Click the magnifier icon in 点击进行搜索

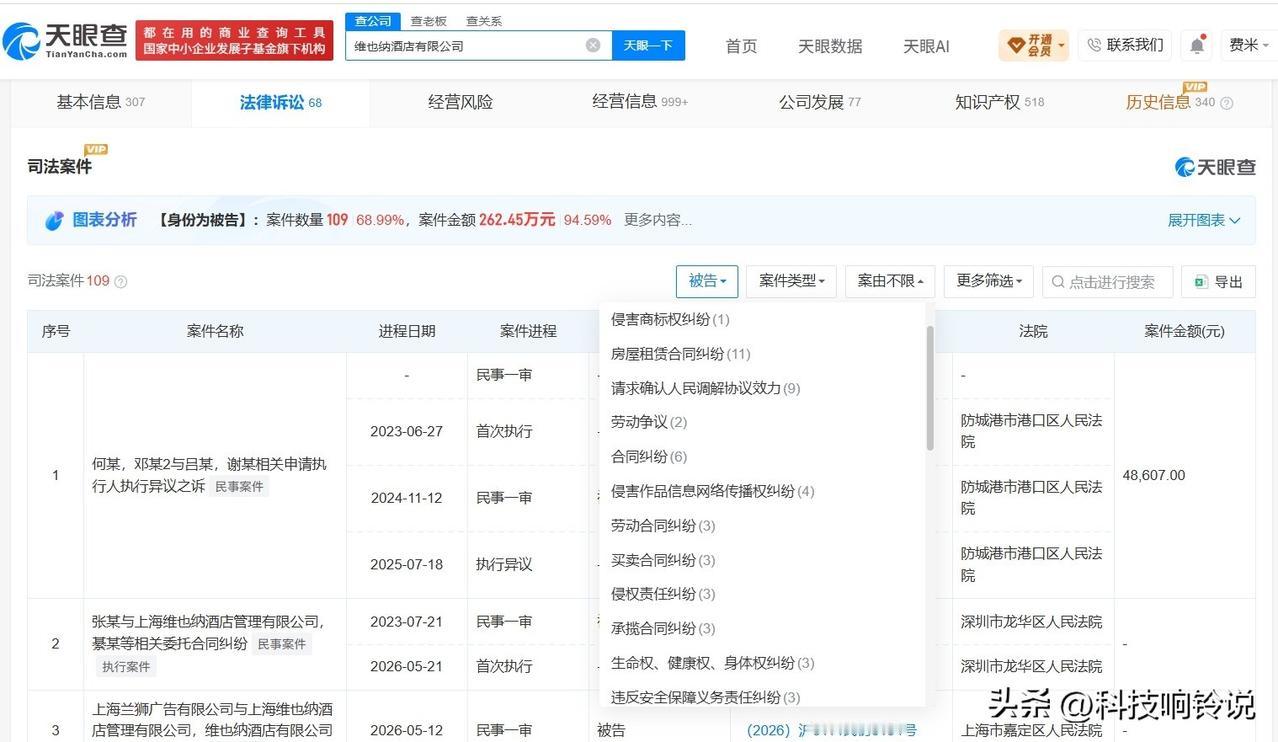pyautogui.click(x=1057, y=282)
